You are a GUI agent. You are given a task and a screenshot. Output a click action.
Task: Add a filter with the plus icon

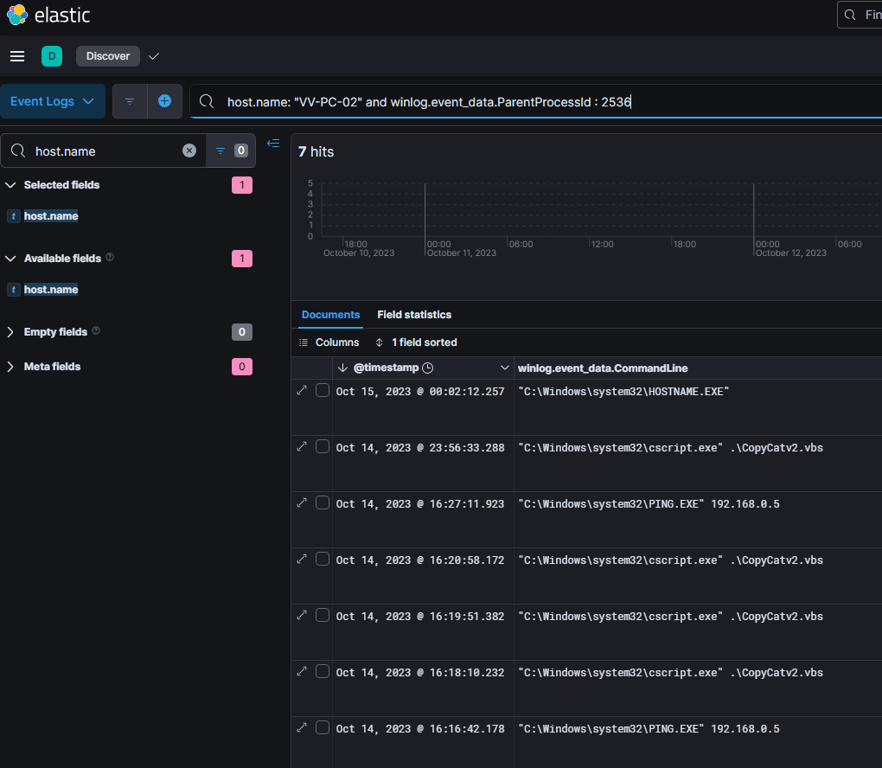pos(165,101)
